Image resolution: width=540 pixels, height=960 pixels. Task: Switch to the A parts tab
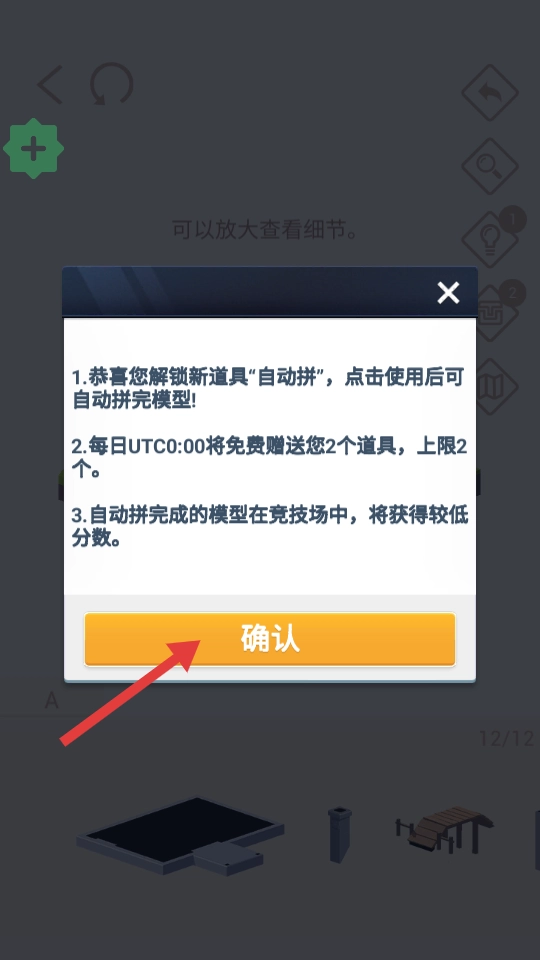[51, 700]
